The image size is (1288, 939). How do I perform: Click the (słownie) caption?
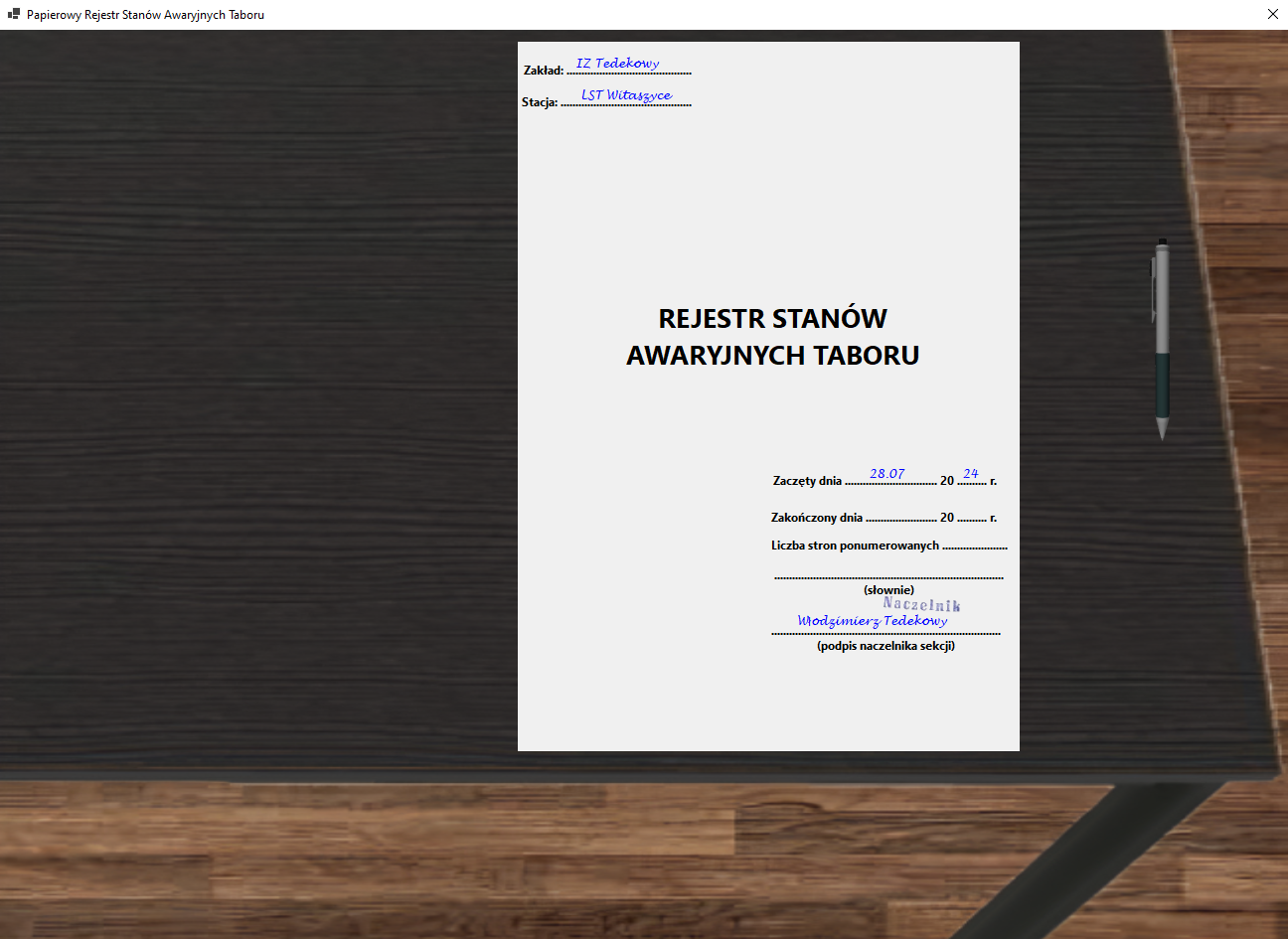pos(888,590)
